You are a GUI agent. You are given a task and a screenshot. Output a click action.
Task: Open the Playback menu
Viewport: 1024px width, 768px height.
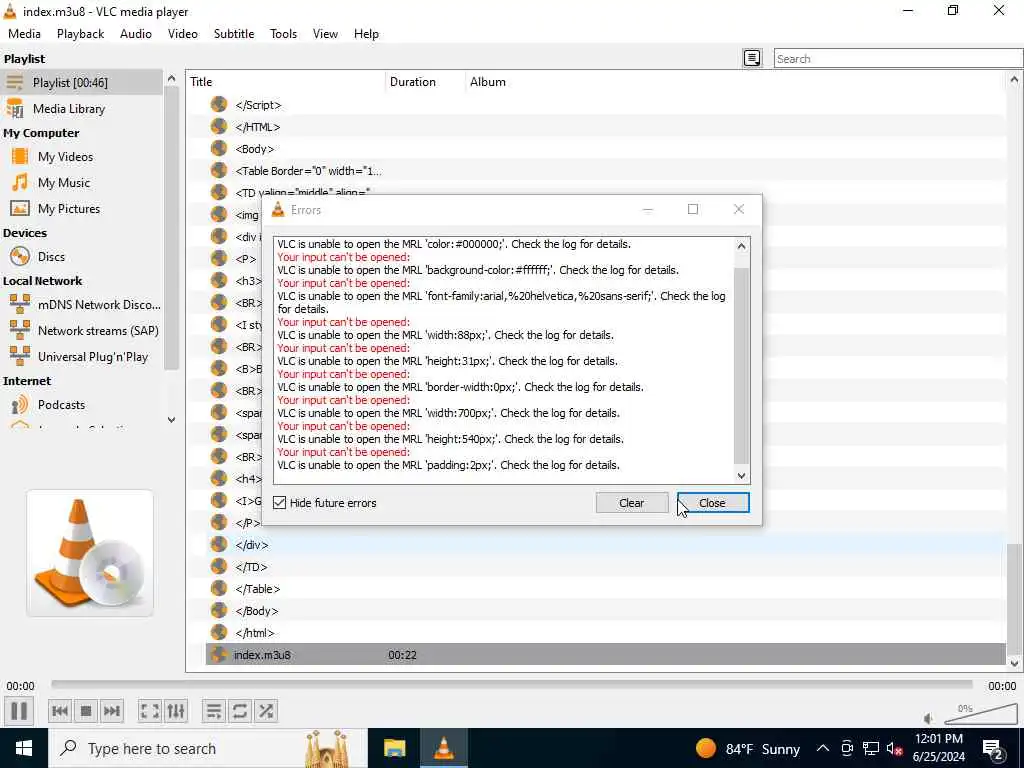pyautogui.click(x=80, y=34)
